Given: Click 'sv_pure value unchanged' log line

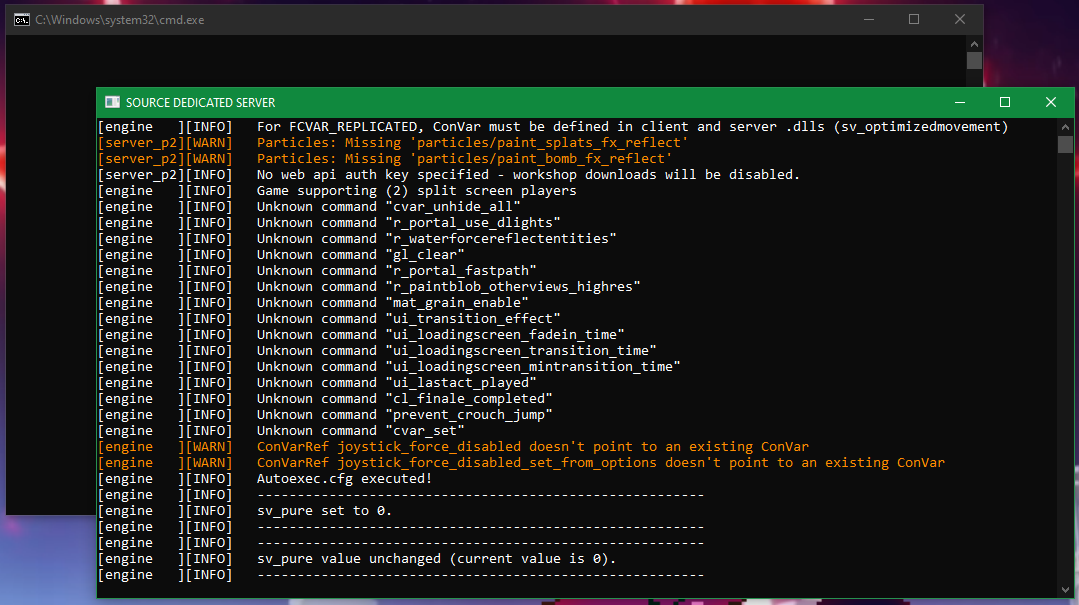Looking at the screenshot, I should pyautogui.click(x=357, y=559).
